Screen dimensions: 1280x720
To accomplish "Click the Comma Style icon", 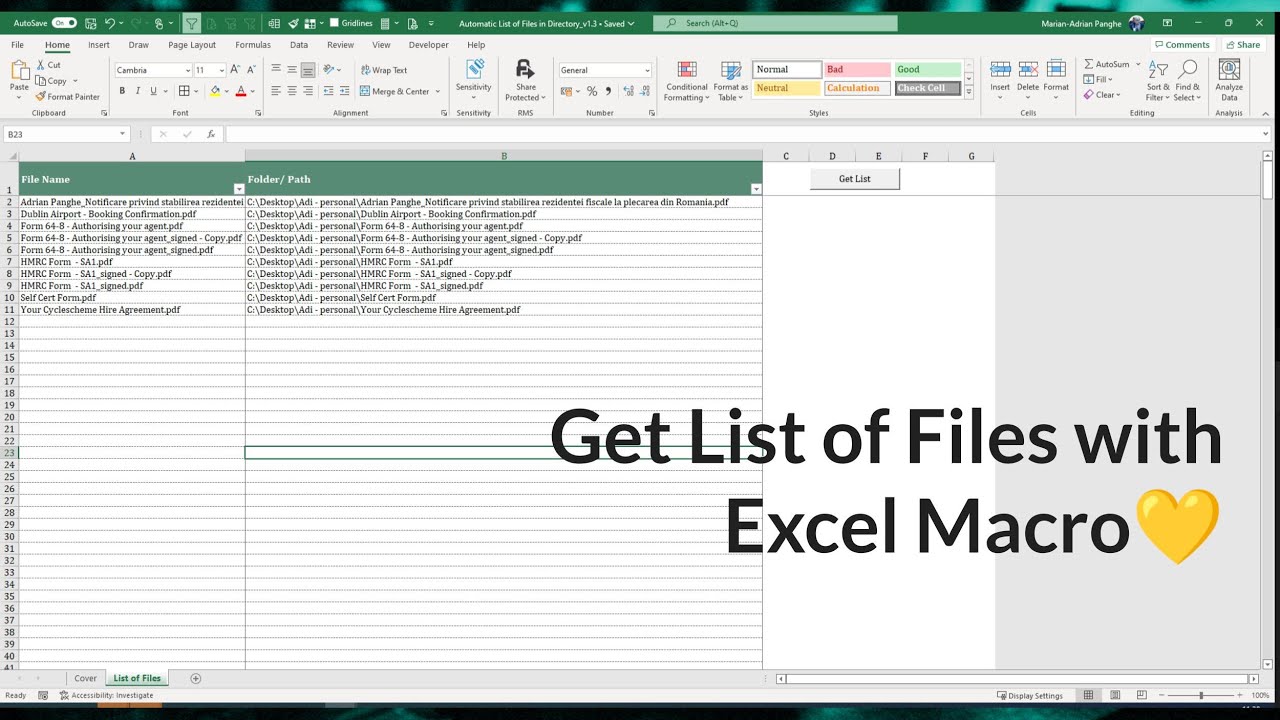I will click(608, 91).
